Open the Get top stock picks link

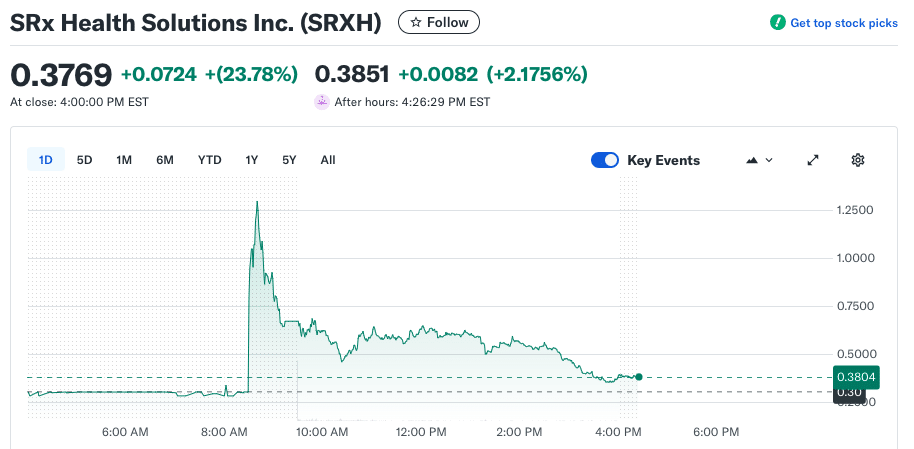coord(843,23)
